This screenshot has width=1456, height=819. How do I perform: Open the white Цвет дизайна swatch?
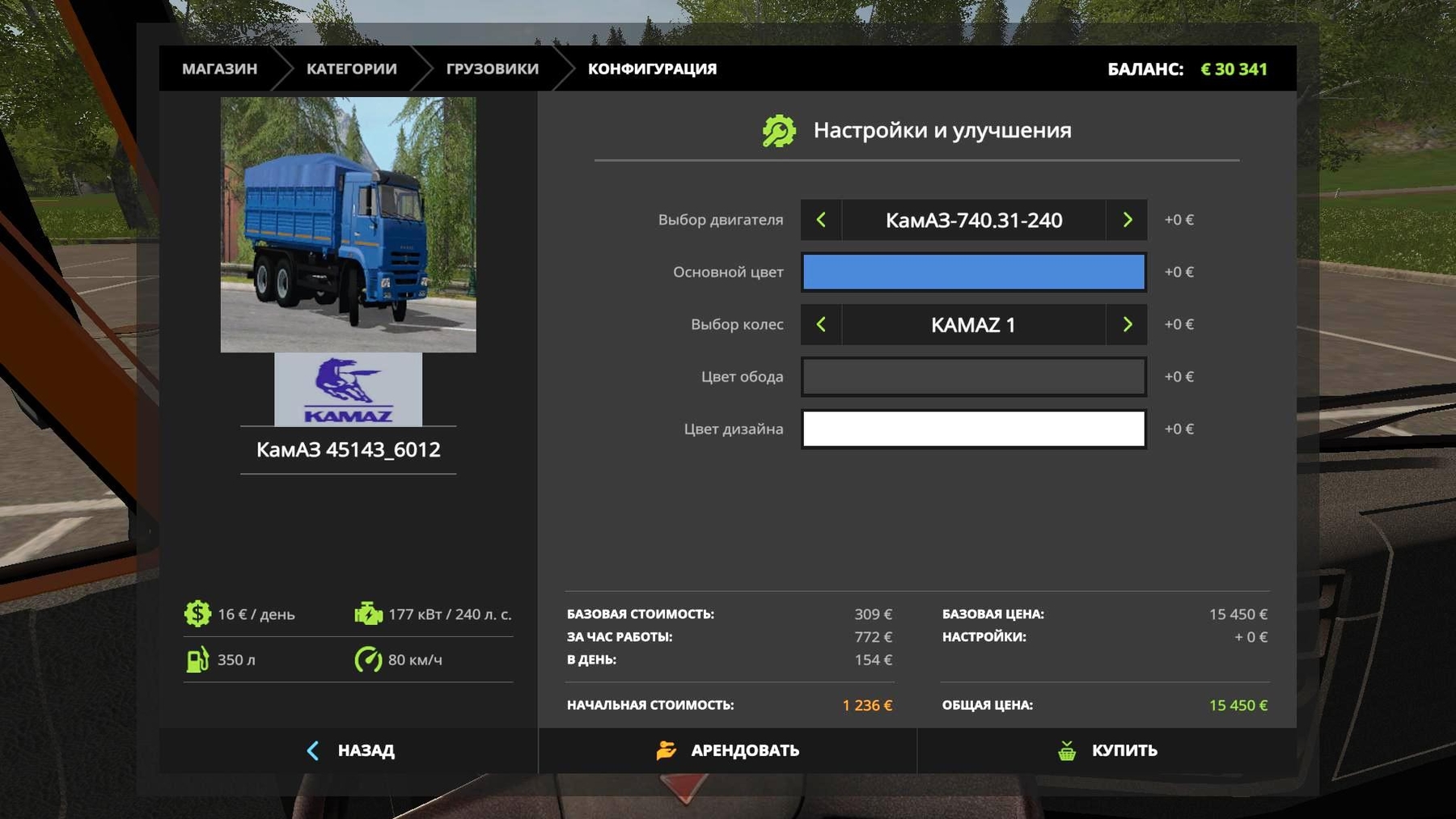coord(973,429)
